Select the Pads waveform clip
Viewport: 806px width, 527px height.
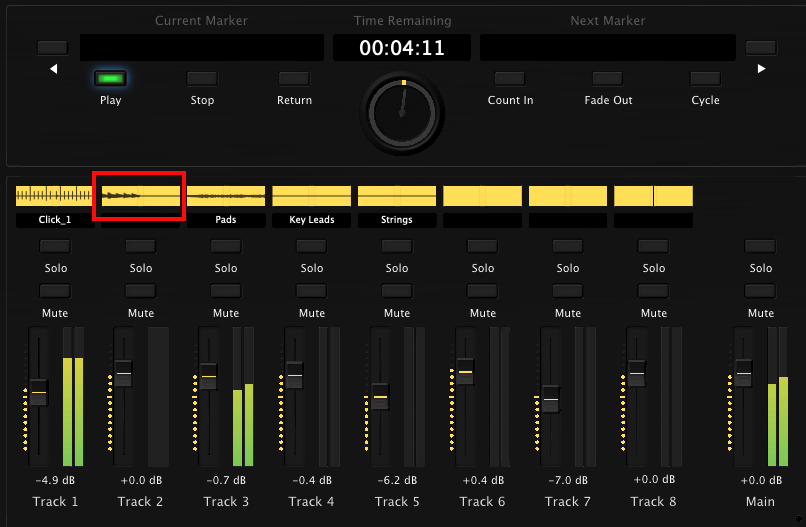tap(226, 196)
